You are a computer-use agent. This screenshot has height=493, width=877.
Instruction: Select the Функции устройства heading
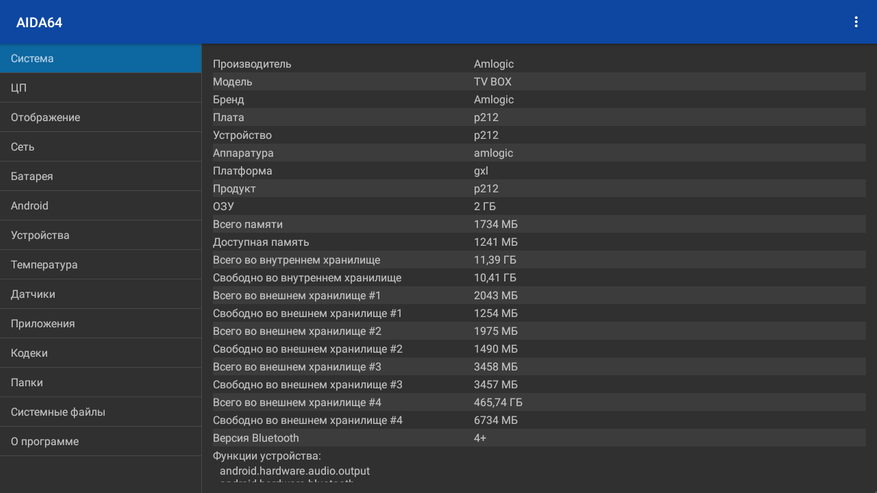pos(267,456)
